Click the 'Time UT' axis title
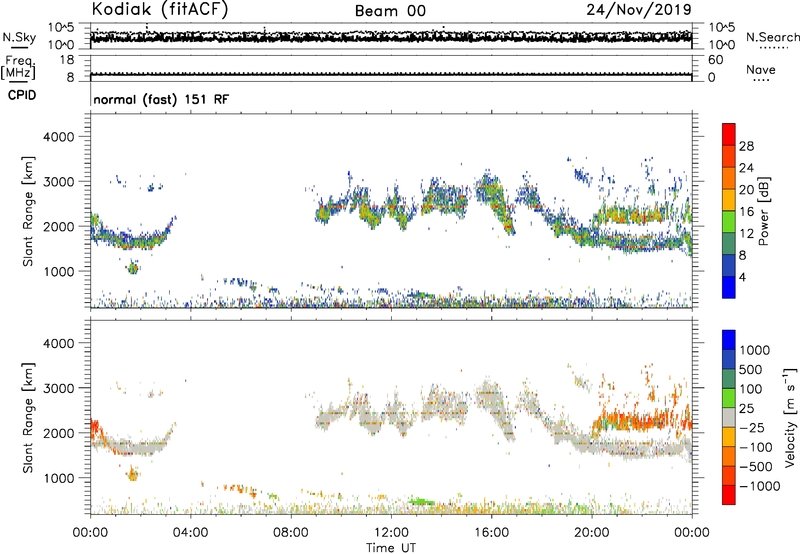Image resolution: width=800 pixels, height=554 pixels. point(391,548)
